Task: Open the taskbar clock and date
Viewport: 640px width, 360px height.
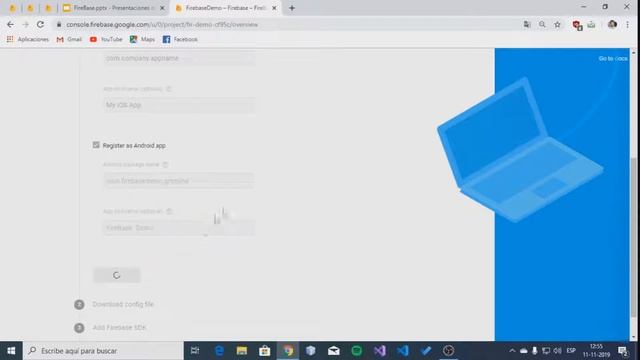Action: (x=596, y=351)
